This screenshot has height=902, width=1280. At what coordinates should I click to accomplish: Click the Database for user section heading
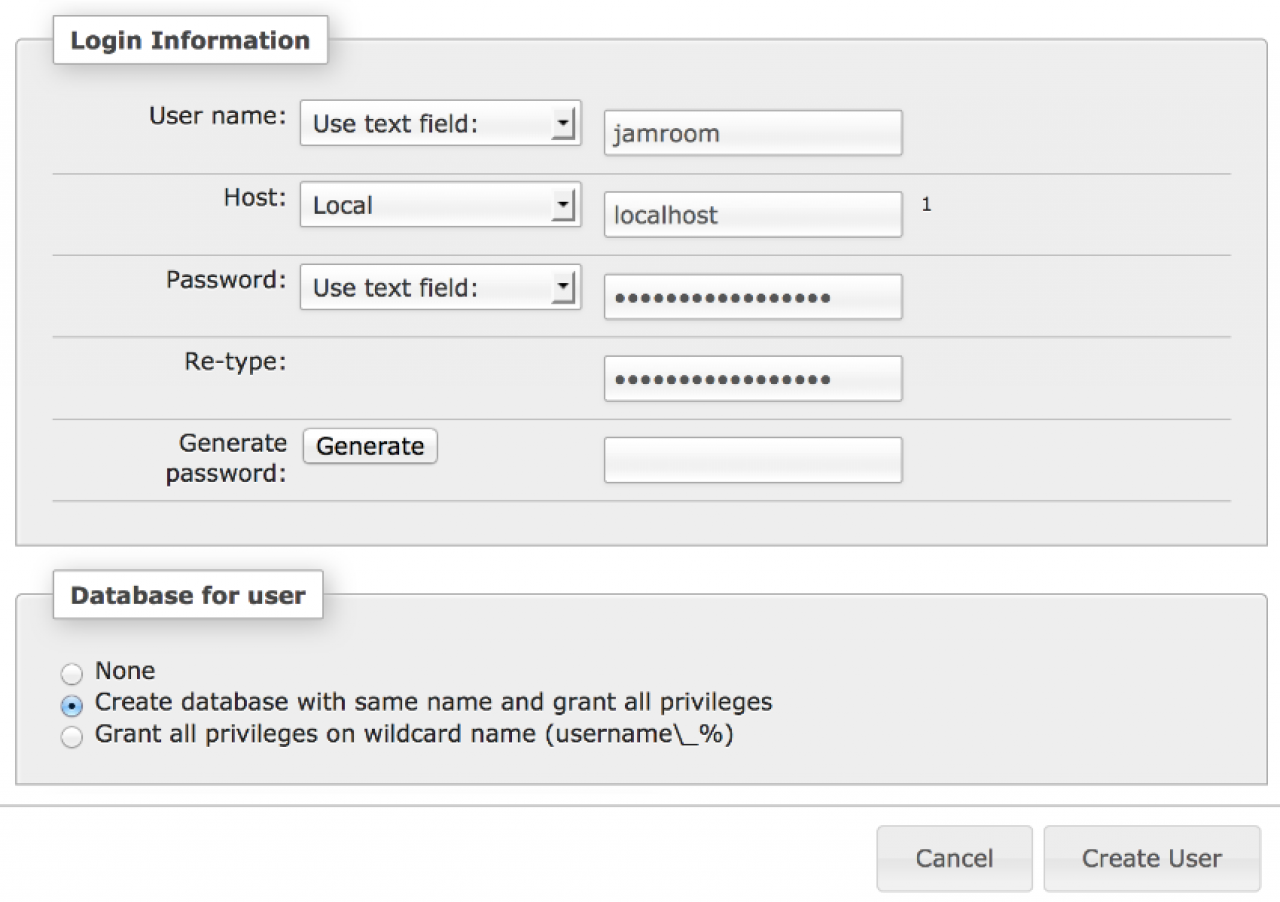[188, 595]
